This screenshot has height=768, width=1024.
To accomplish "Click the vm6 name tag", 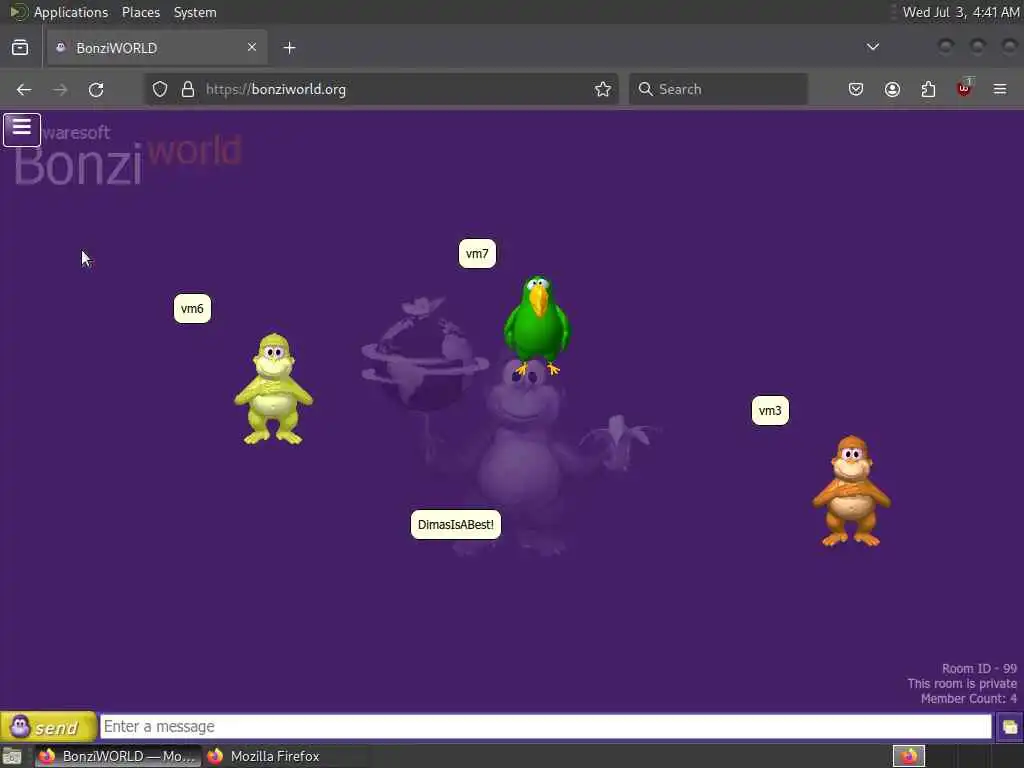I will coord(192,309).
